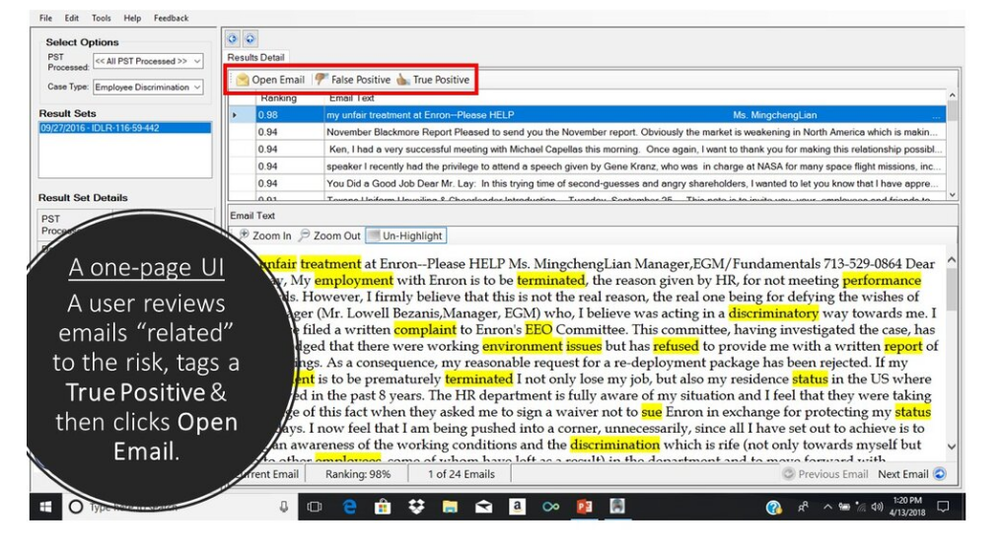Select the 'You Did a Good Job' email row

point(587,184)
